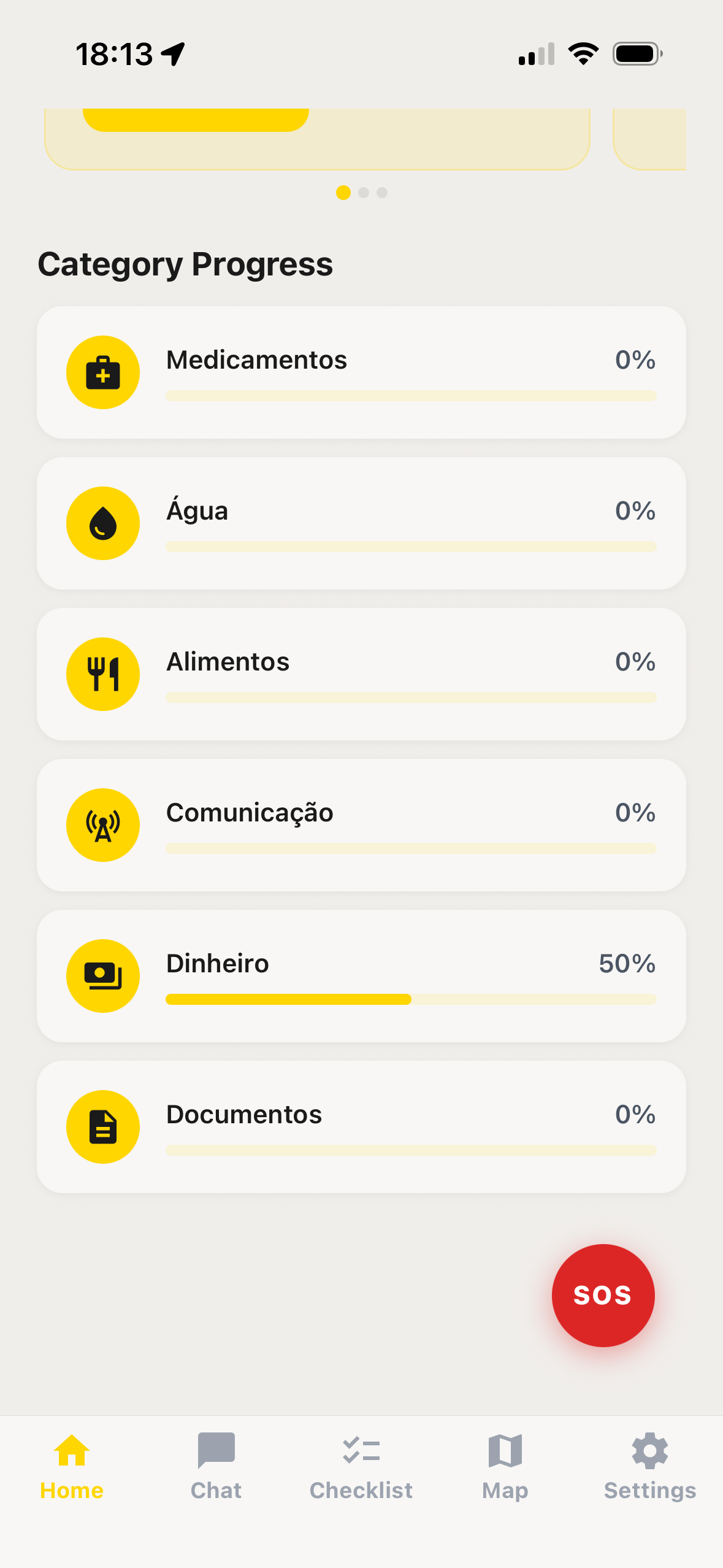
Task: Tap the Medicamentos first-aid kit icon
Action: (x=103, y=372)
